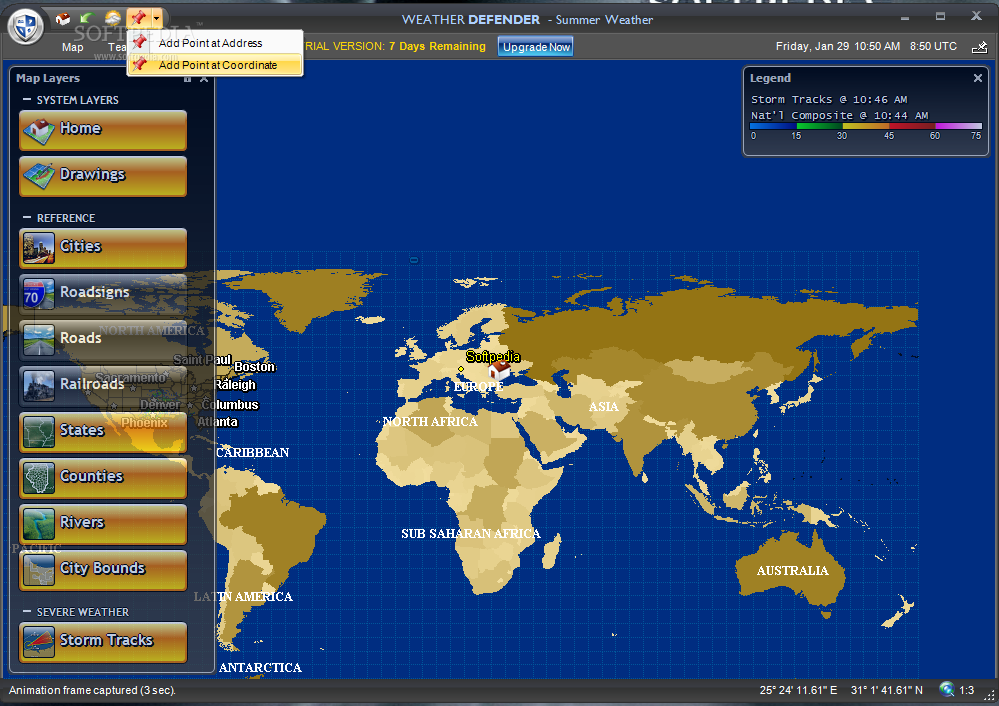Click the Storm Tracks icon
This screenshot has height=706, width=999.
pos(39,642)
